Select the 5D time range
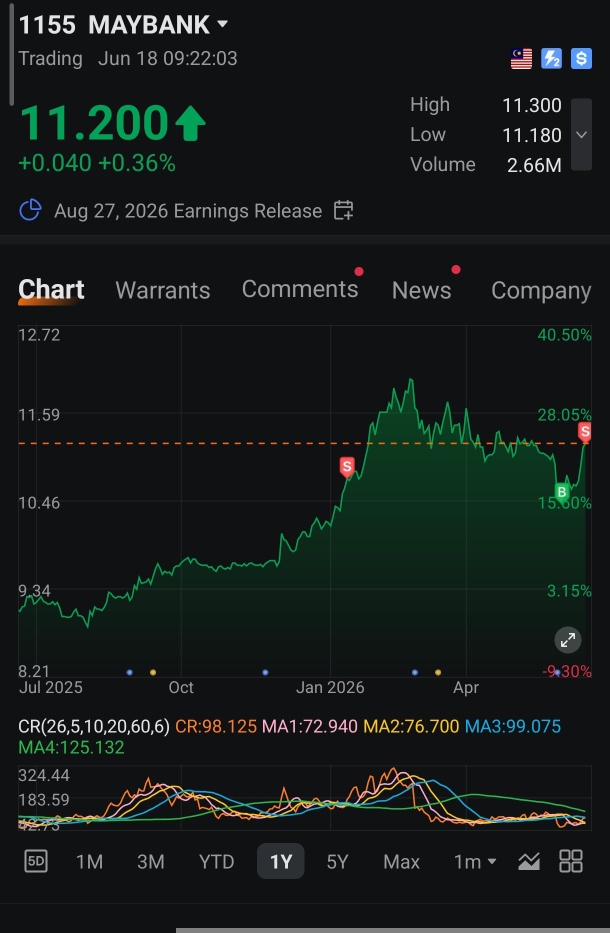Screen dimensions: 610x933 pos(36,861)
